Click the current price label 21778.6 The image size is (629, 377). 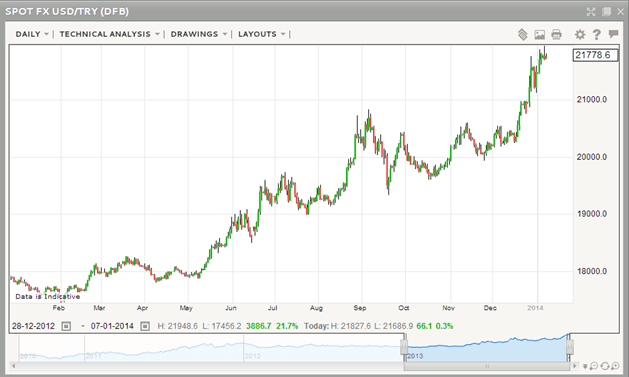(596, 55)
